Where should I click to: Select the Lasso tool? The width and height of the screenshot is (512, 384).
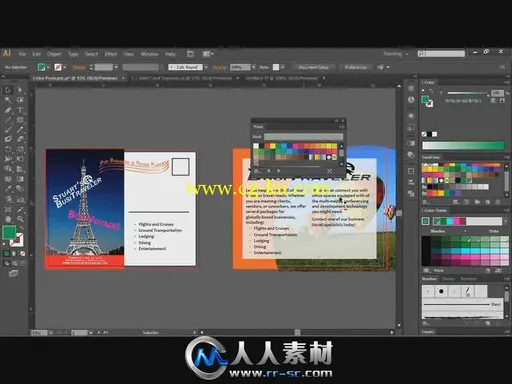click(20, 100)
